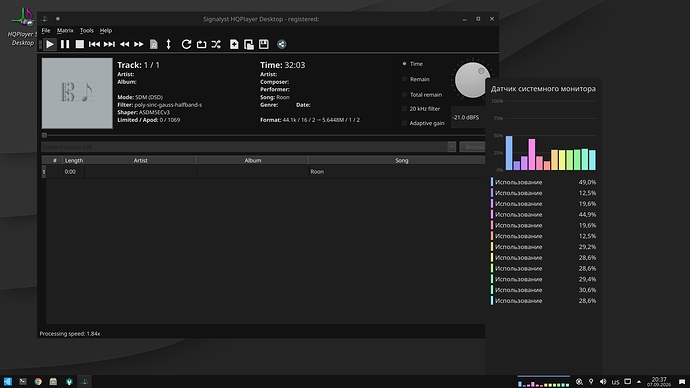The height and width of the screenshot is (388, 690).
Task: Sort playlist by Length column header
Action: (73, 161)
